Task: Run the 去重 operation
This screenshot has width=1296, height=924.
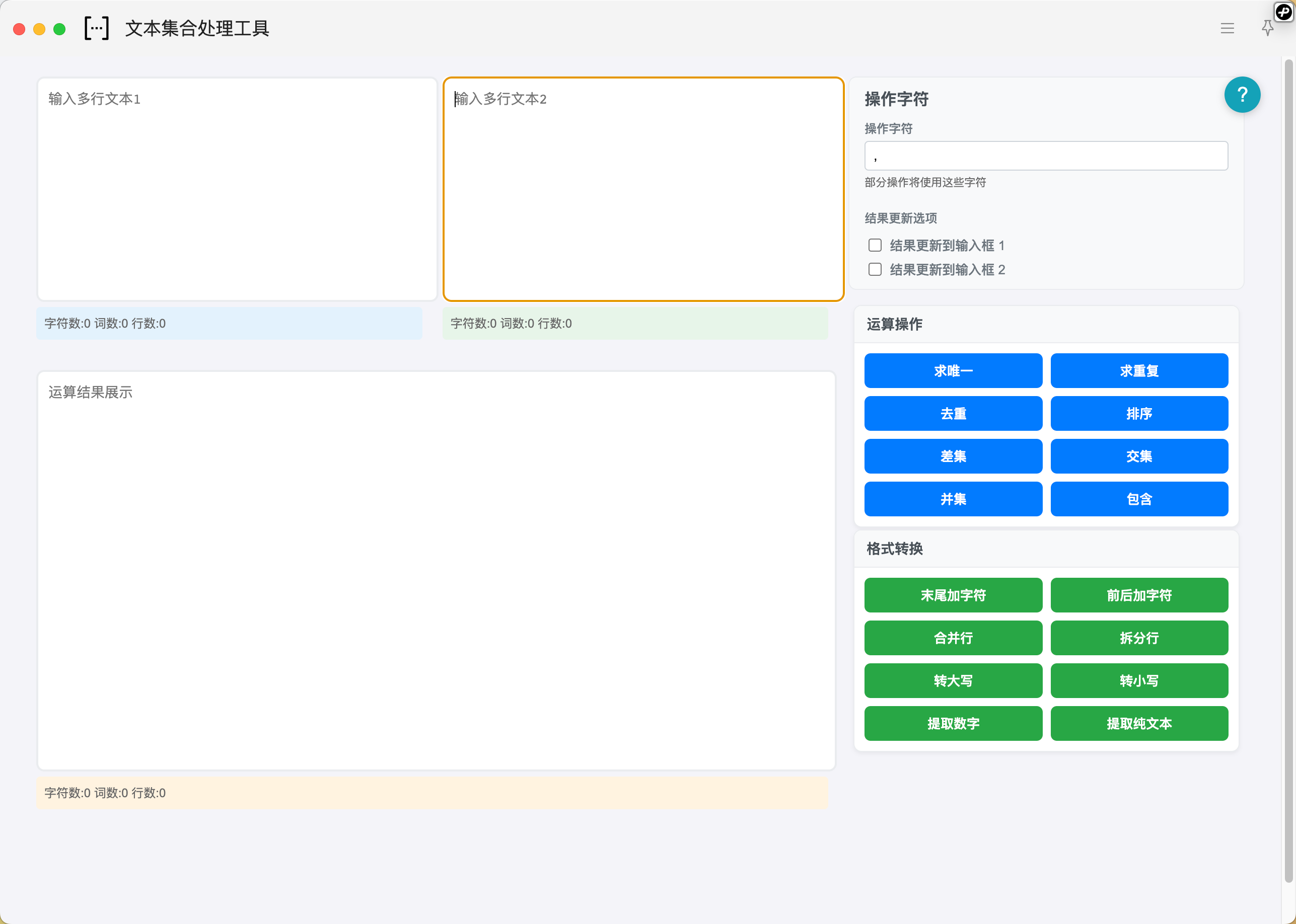Action: pyautogui.click(x=953, y=414)
